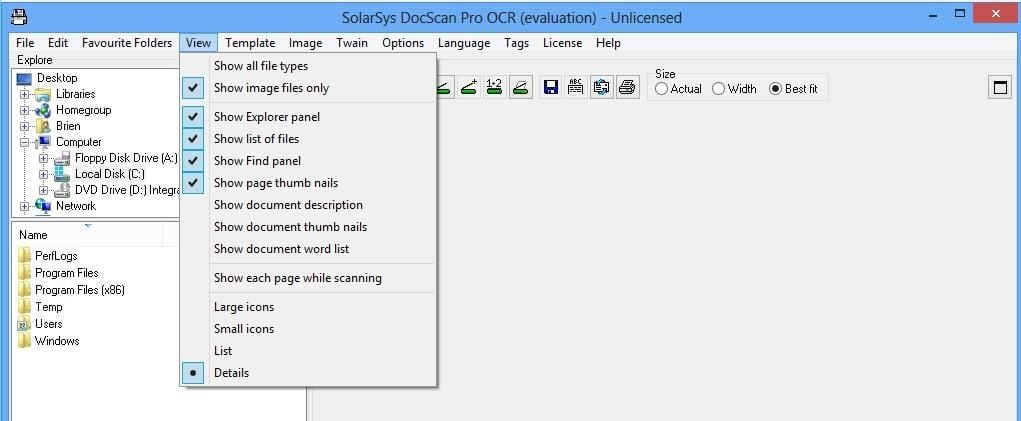Image resolution: width=1021 pixels, height=421 pixels.
Task: Switch to List view
Action: 307,351
